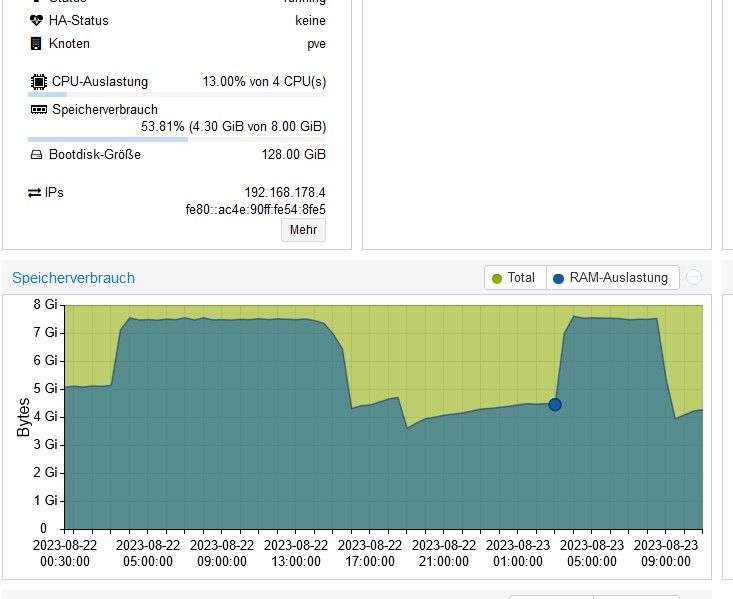Click the Knoten server building icon
The image size is (733, 599).
[x=36, y=43]
